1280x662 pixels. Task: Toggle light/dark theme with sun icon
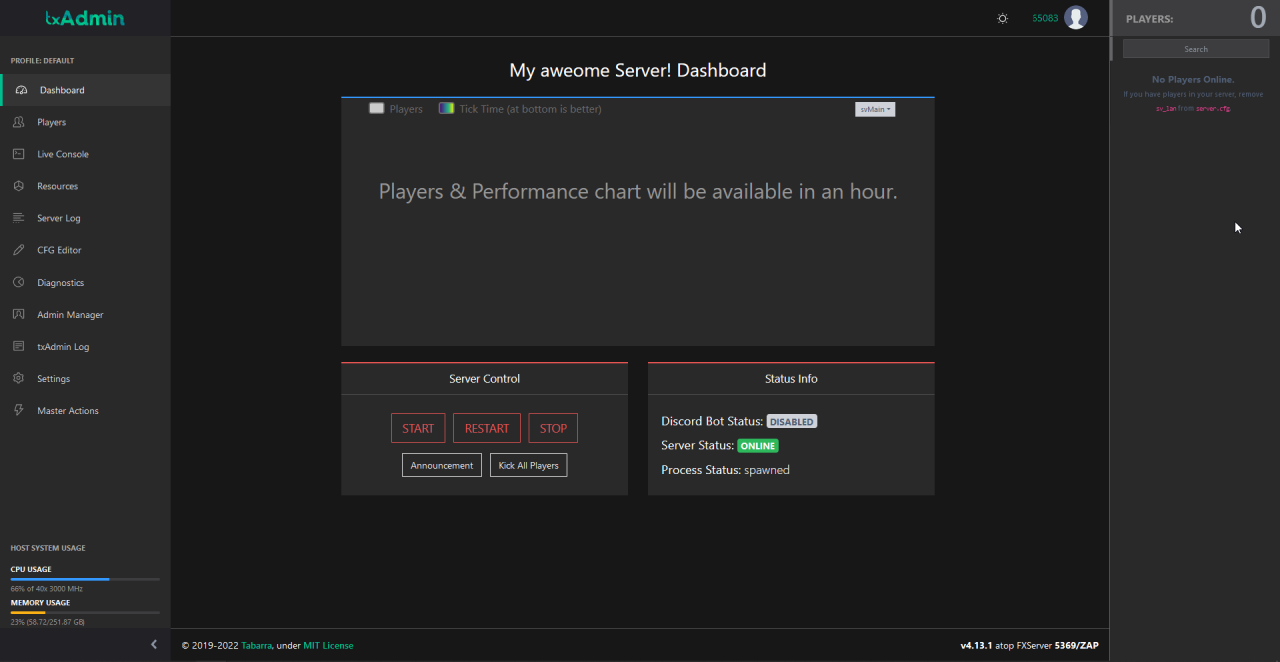(1002, 18)
